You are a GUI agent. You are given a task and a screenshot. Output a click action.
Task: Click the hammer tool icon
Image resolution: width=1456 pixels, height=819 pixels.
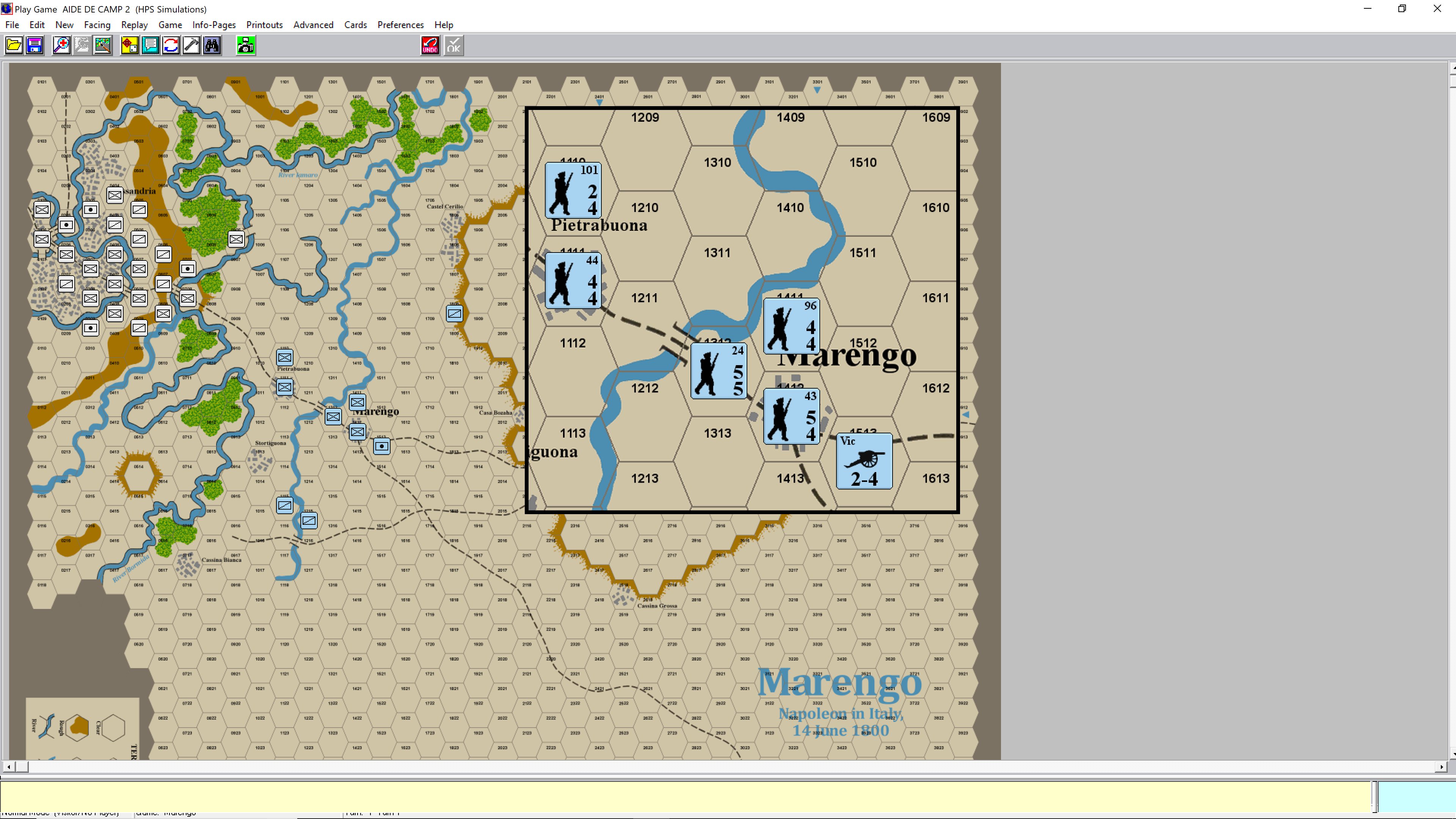191,45
